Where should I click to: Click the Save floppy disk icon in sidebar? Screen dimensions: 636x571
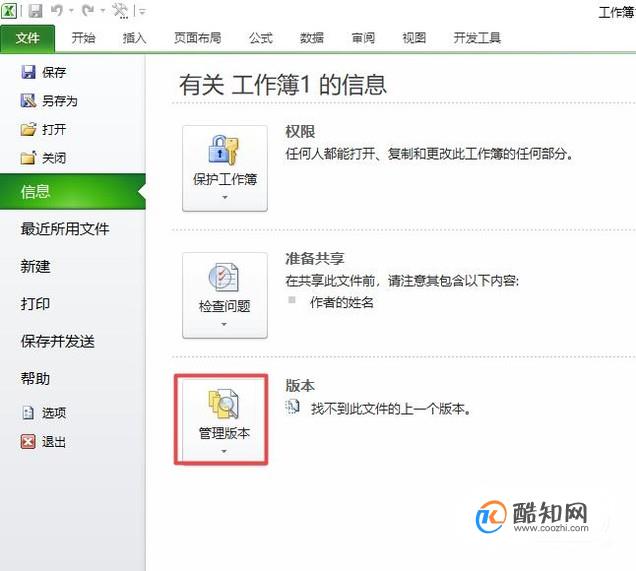(28, 72)
